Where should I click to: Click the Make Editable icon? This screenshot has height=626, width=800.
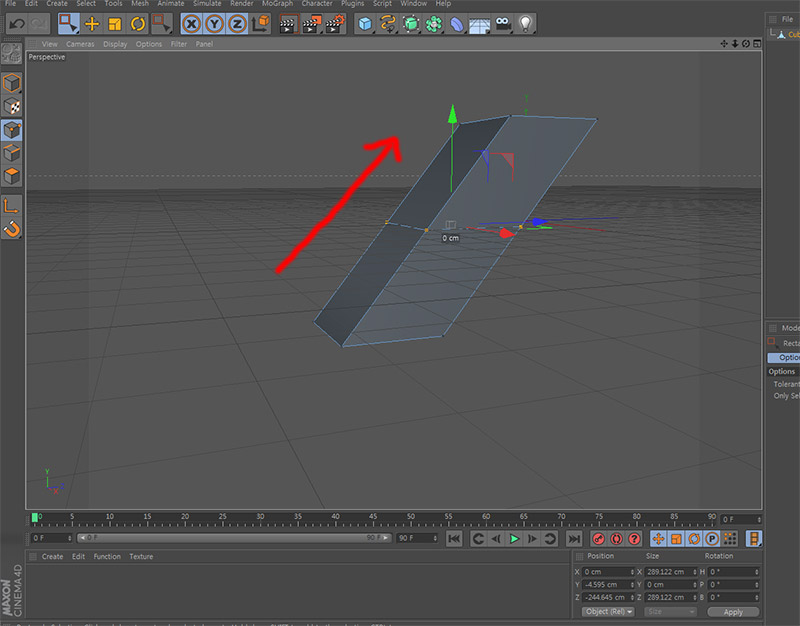click(x=11, y=53)
